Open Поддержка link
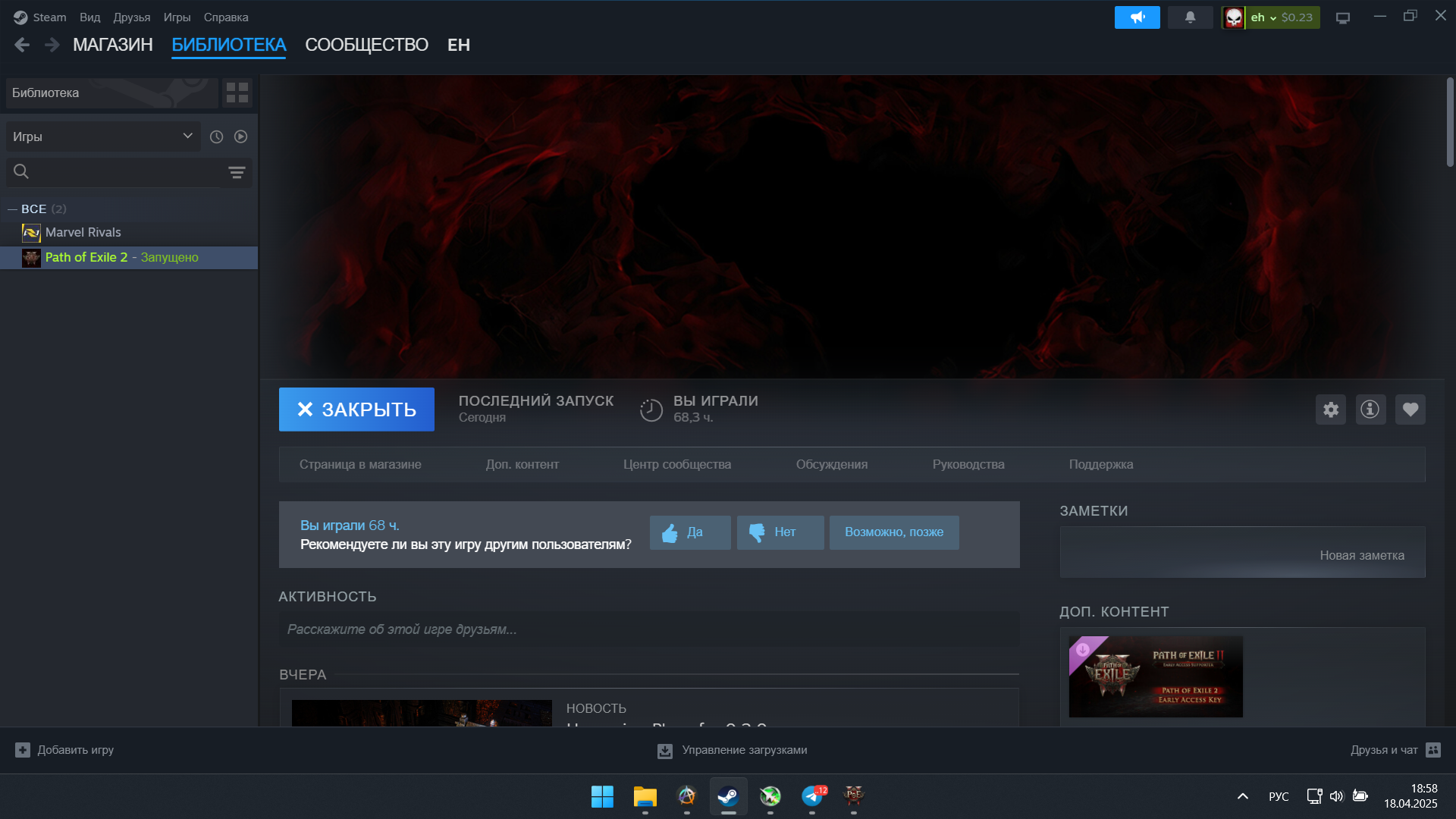The width and height of the screenshot is (1456, 819). [1101, 465]
